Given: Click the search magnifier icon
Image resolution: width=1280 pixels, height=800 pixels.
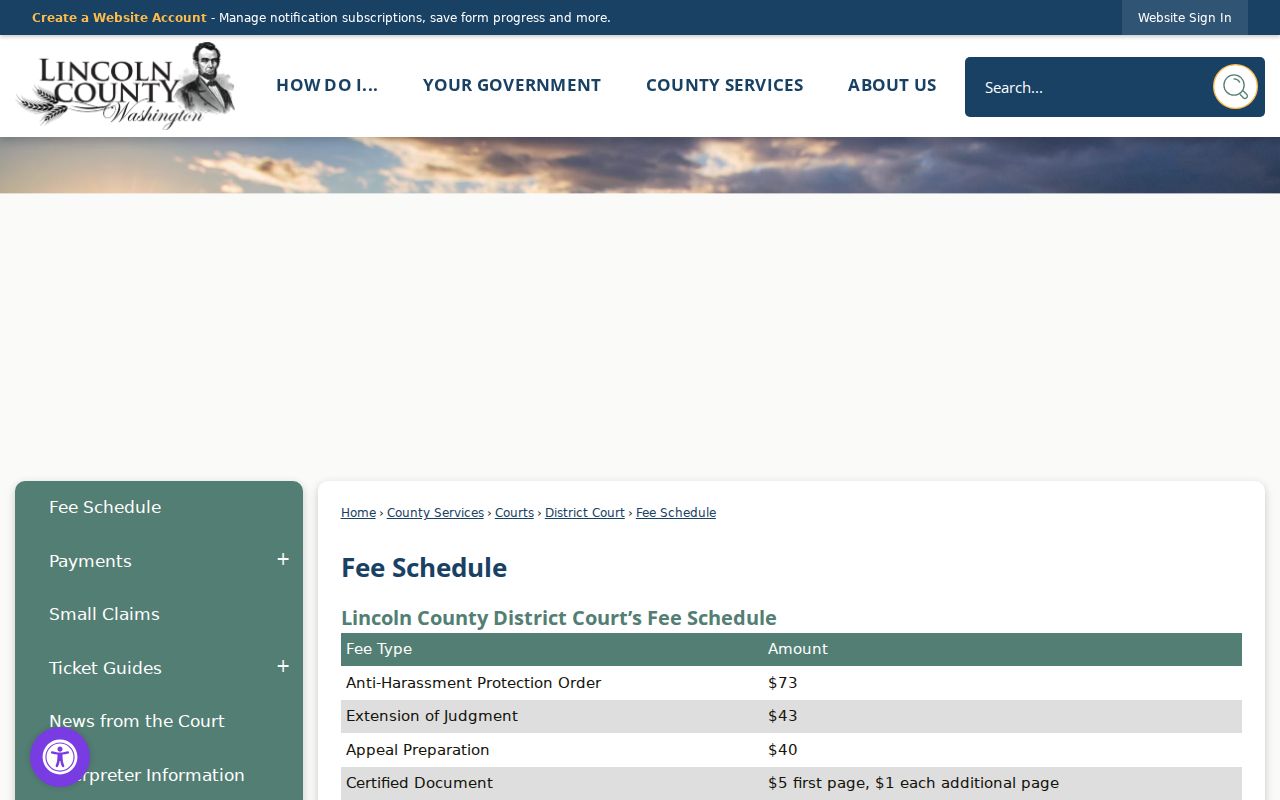Looking at the screenshot, I should pos(1235,87).
